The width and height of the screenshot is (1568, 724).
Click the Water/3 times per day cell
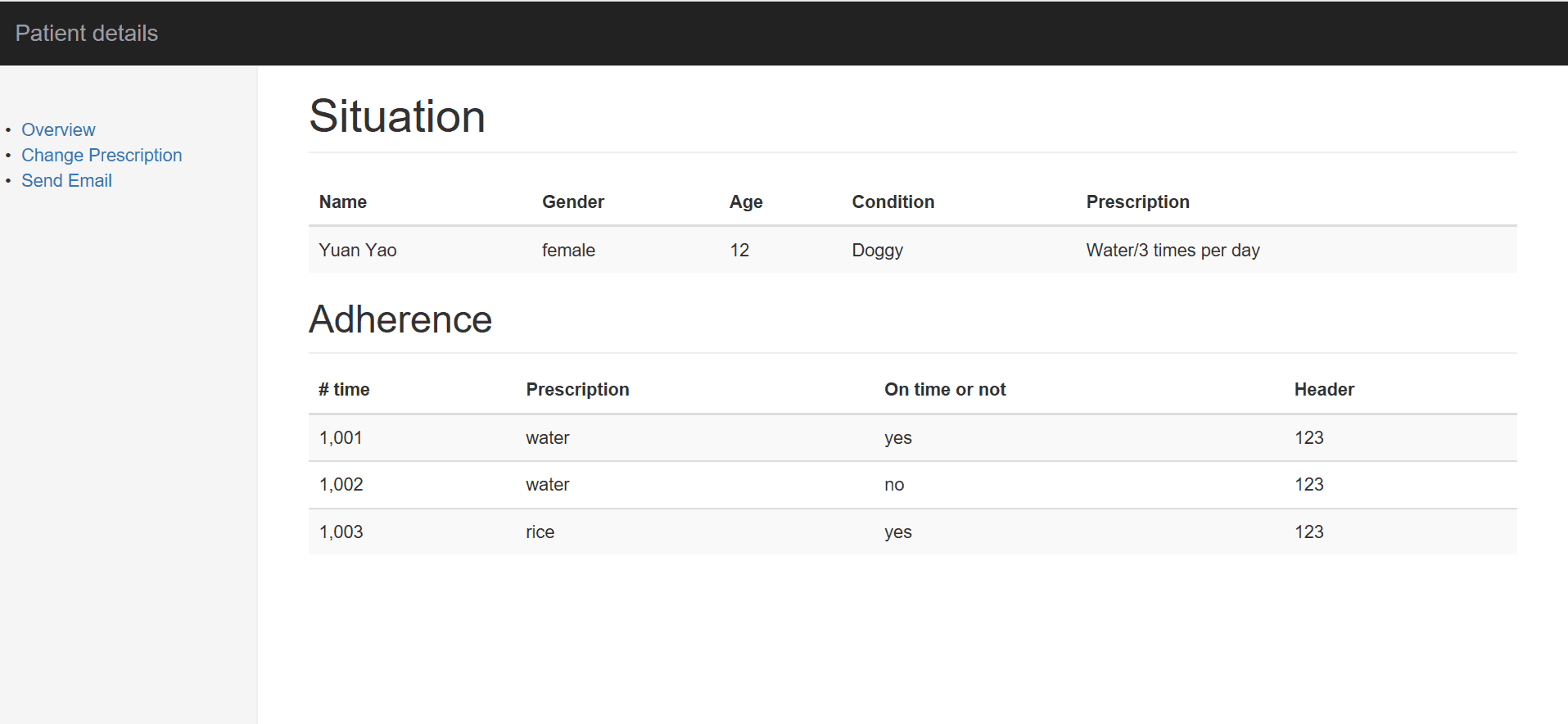pos(1173,251)
